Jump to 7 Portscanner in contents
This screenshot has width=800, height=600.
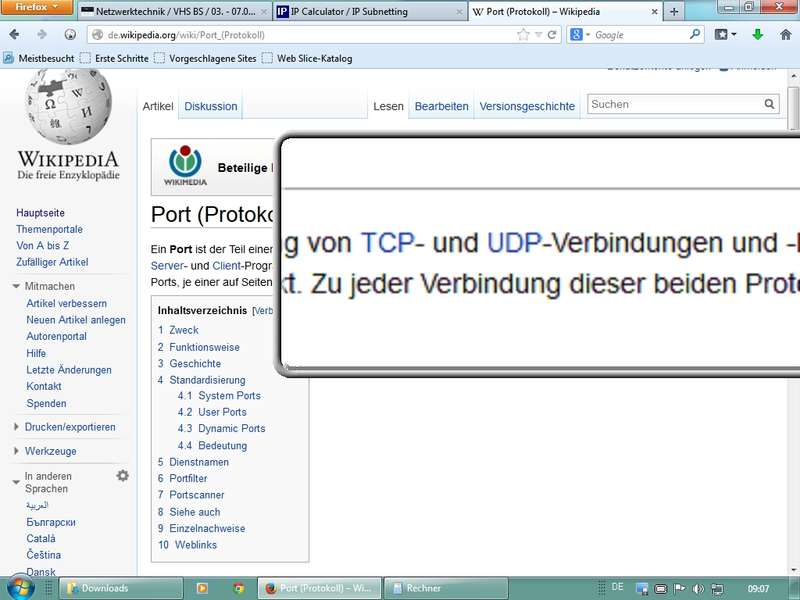click(x=191, y=495)
